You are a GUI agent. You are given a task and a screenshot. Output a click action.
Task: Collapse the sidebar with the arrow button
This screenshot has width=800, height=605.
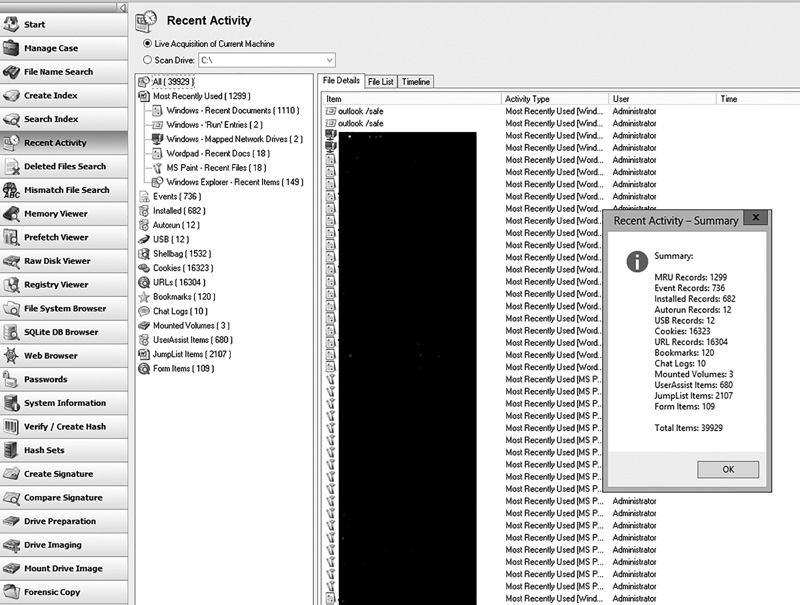click(x=122, y=7)
